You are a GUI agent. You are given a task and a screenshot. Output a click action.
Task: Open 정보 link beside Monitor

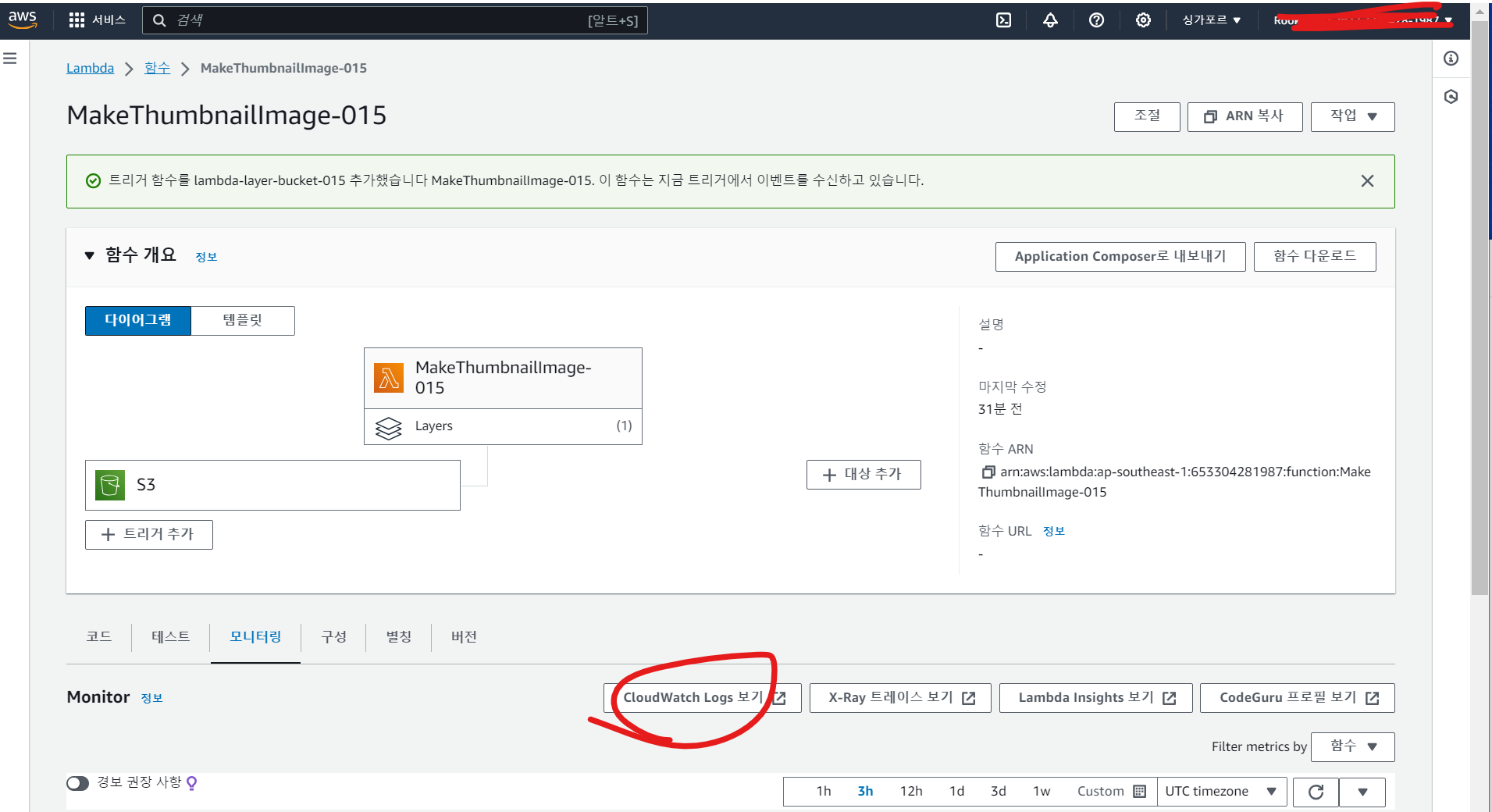151,698
